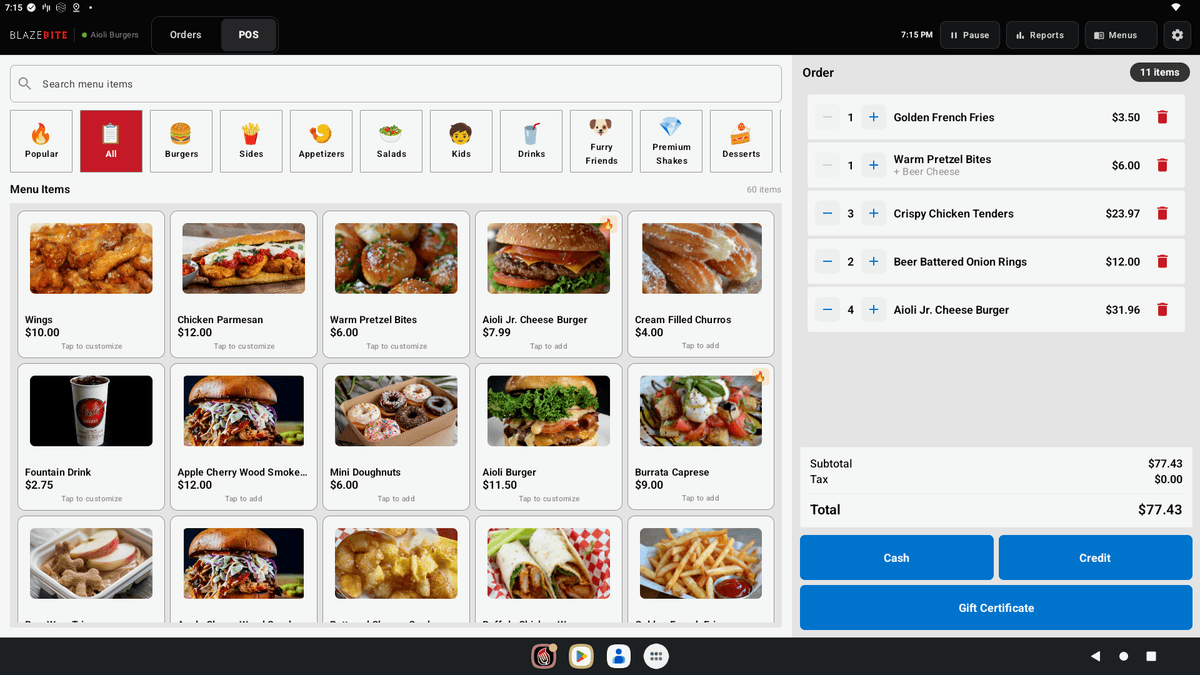This screenshot has height=675, width=1200.
Task: Click the Aioli Burgers store indicator
Action: [110, 35]
